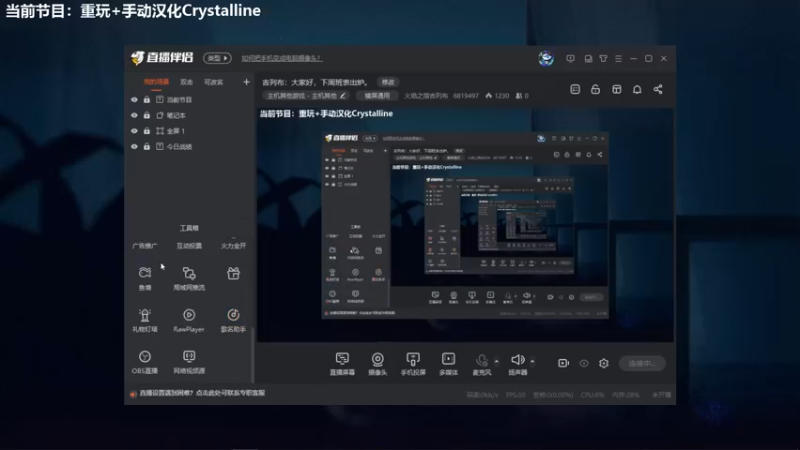Add a 多媒体 multimedia source
The height and width of the screenshot is (450, 800).
[x=448, y=364]
